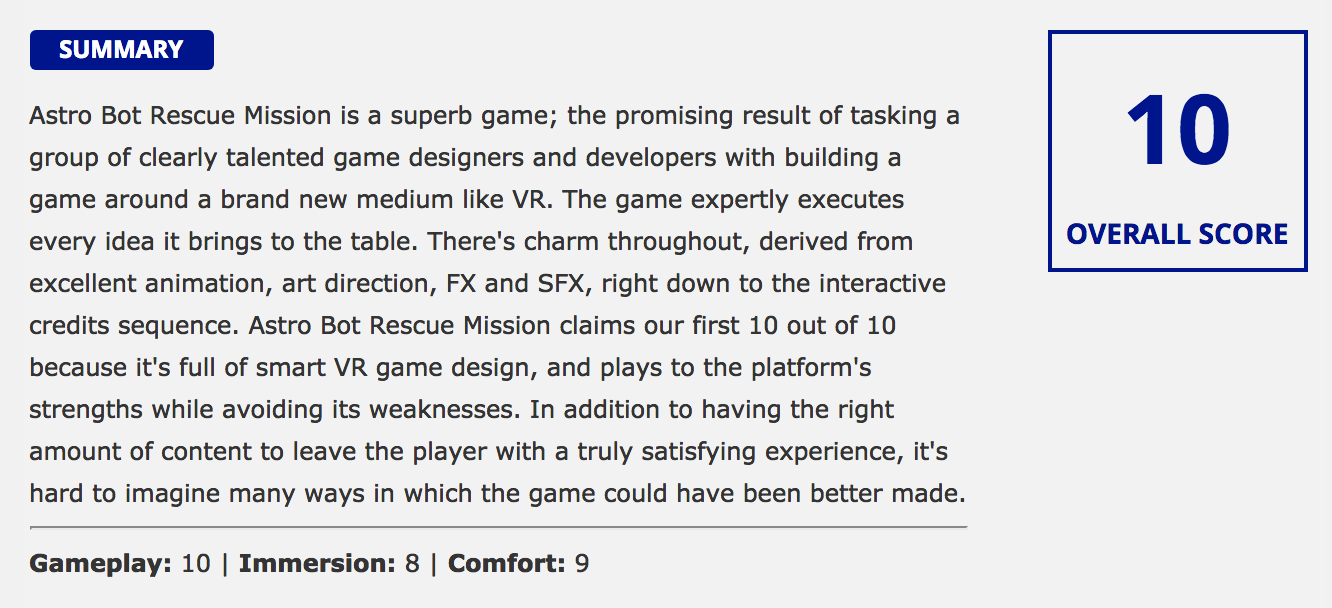This screenshot has height=608, width=1332.
Task: Click the Gameplay score value 10
Action: (196, 564)
